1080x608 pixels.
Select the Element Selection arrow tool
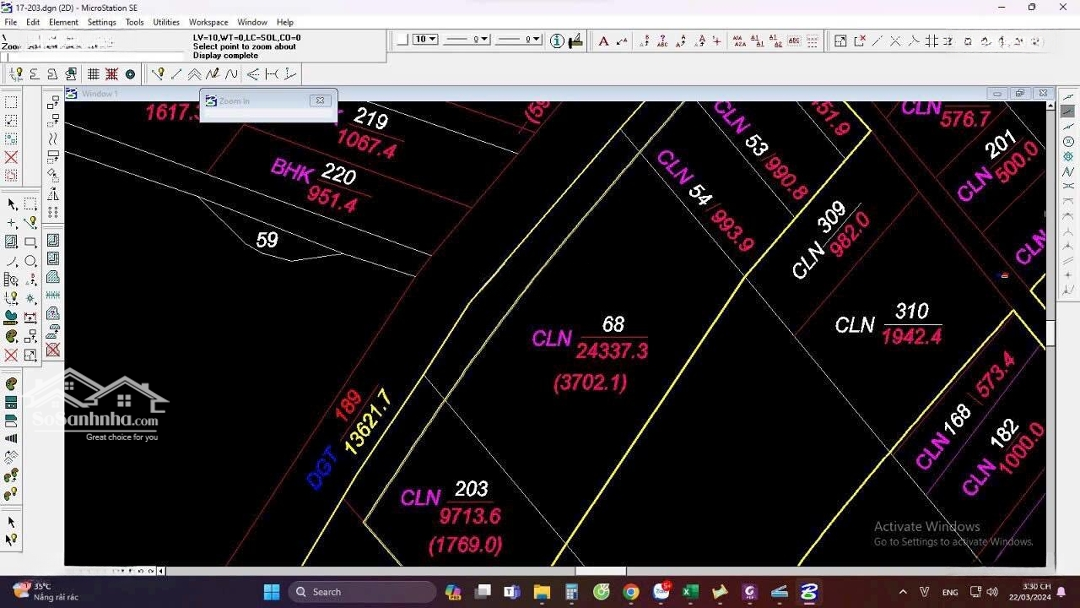pyautogui.click(x=11, y=204)
